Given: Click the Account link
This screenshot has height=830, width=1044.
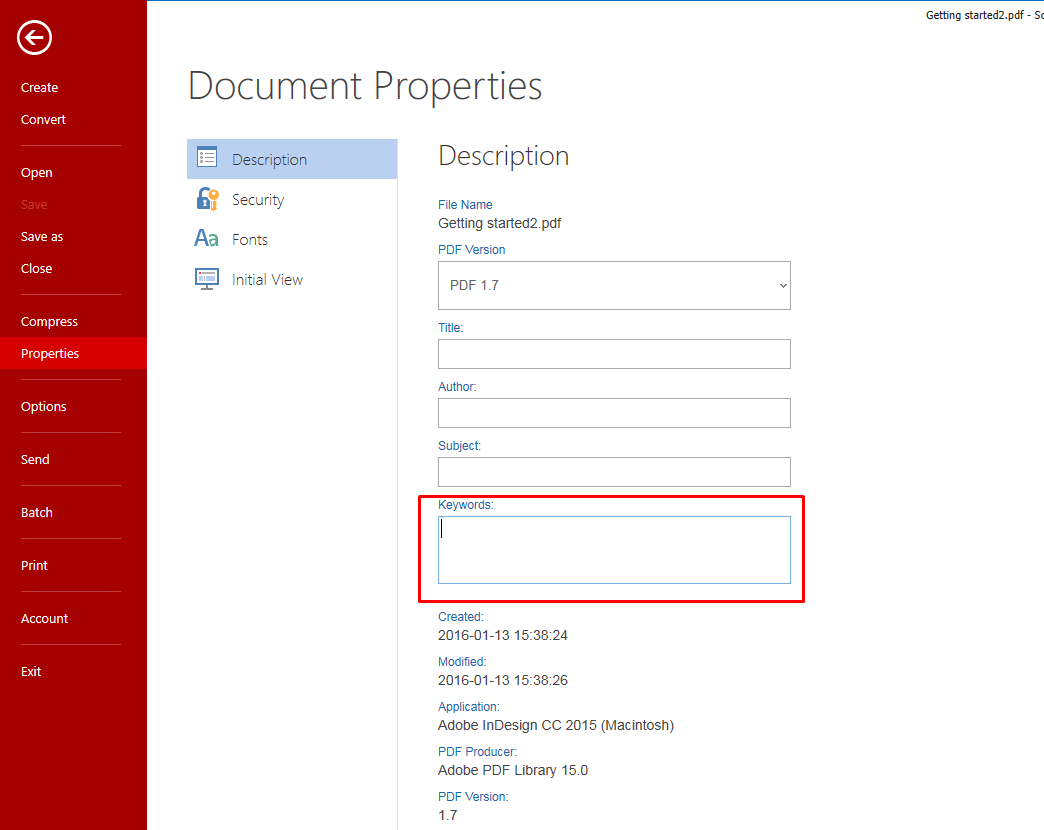Looking at the screenshot, I should [44, 618].
